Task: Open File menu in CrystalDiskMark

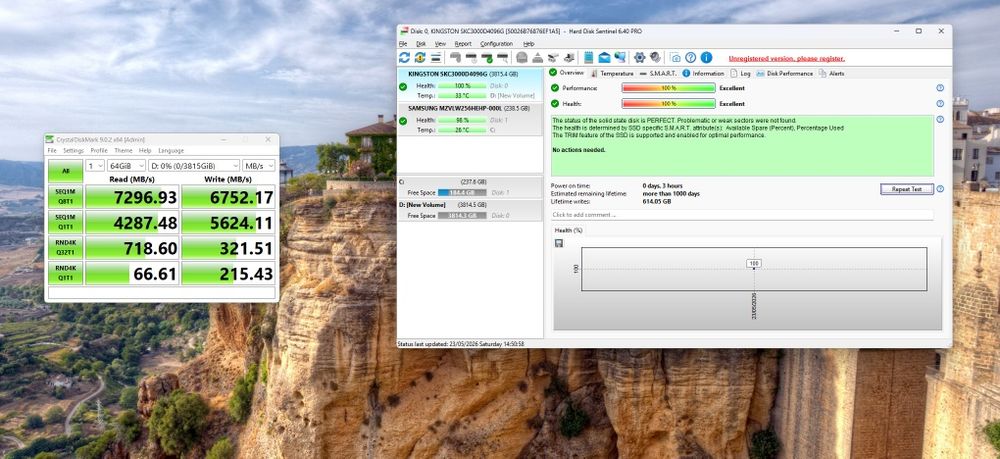Action: 52,150
